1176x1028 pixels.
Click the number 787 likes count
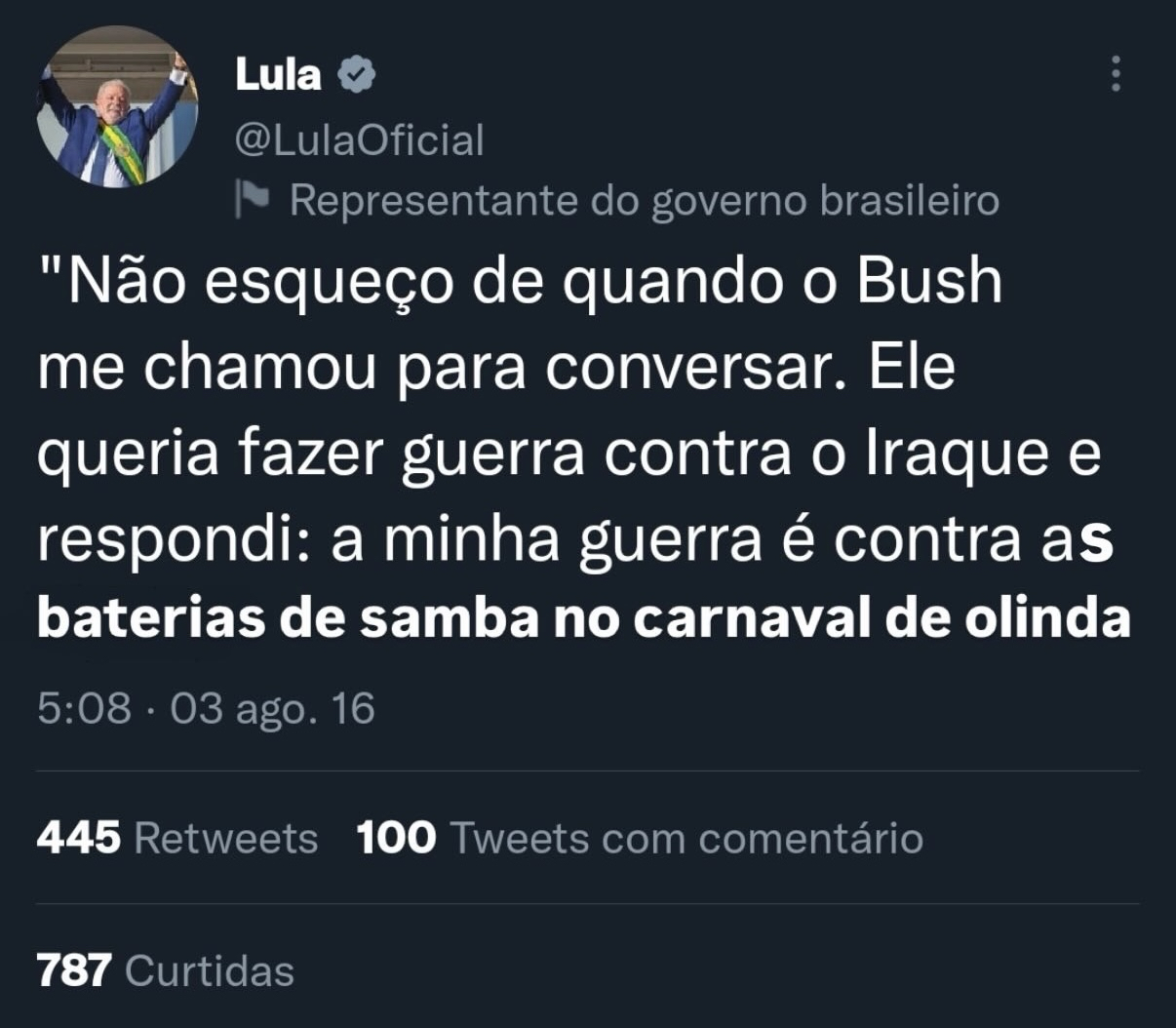74,970
